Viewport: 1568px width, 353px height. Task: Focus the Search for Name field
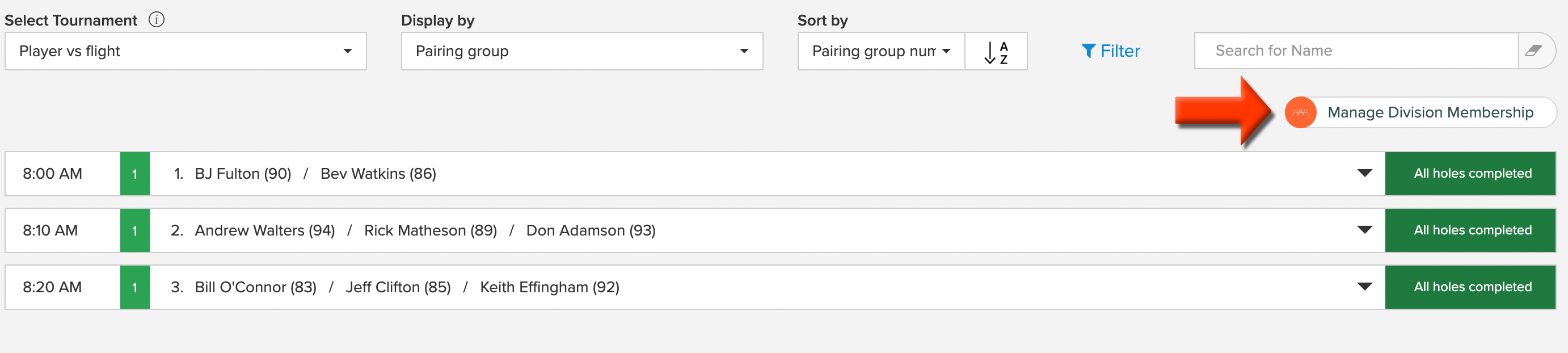tap(1356, 51)
